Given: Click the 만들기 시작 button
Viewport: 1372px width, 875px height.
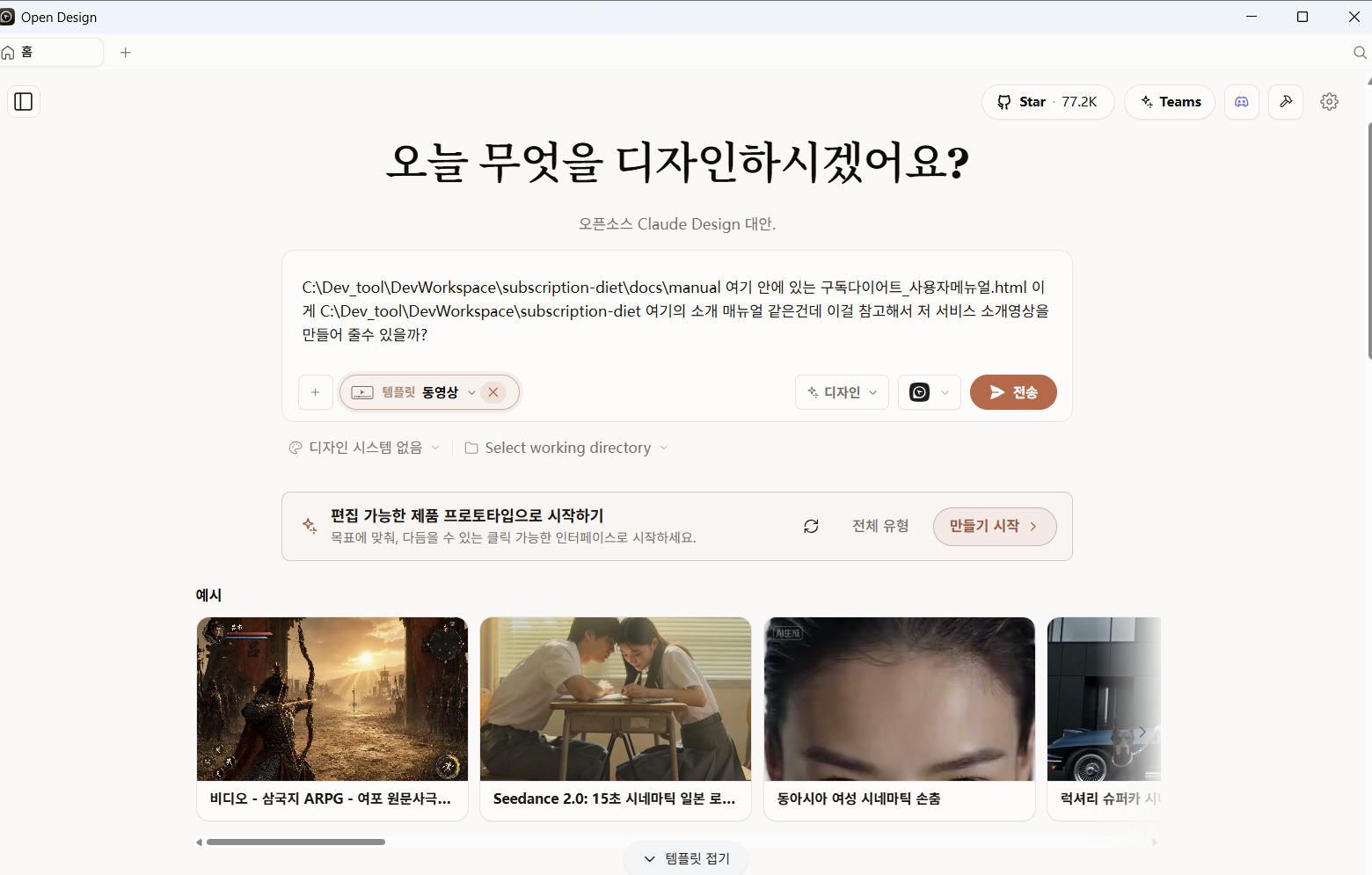Looking at the screenshot, I should coord(995,526).
